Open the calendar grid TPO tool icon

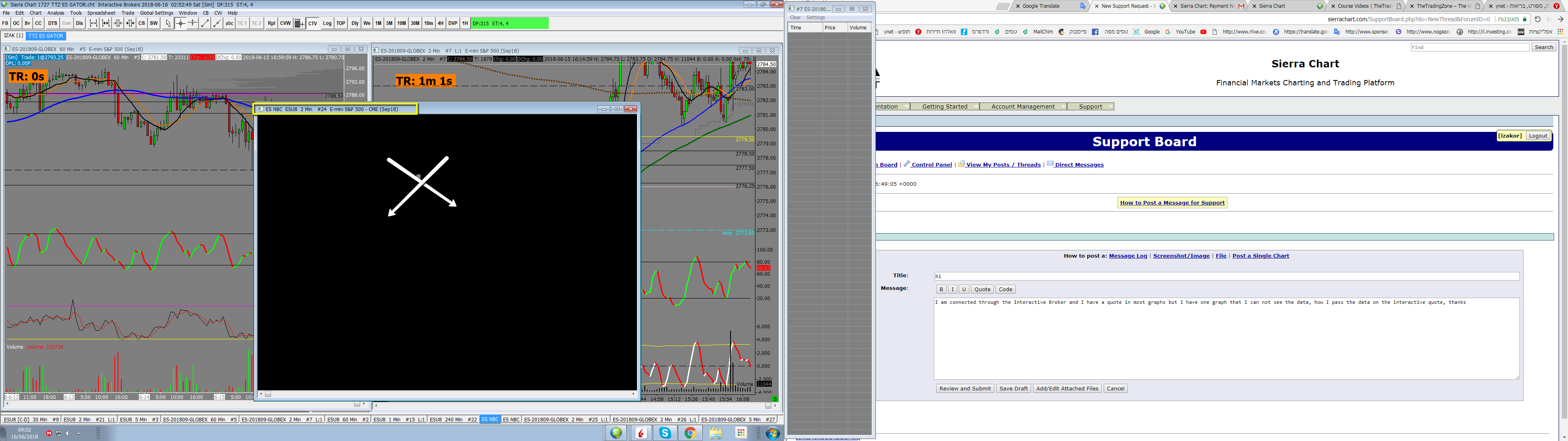pyautogui.click(x=299, y=23)
